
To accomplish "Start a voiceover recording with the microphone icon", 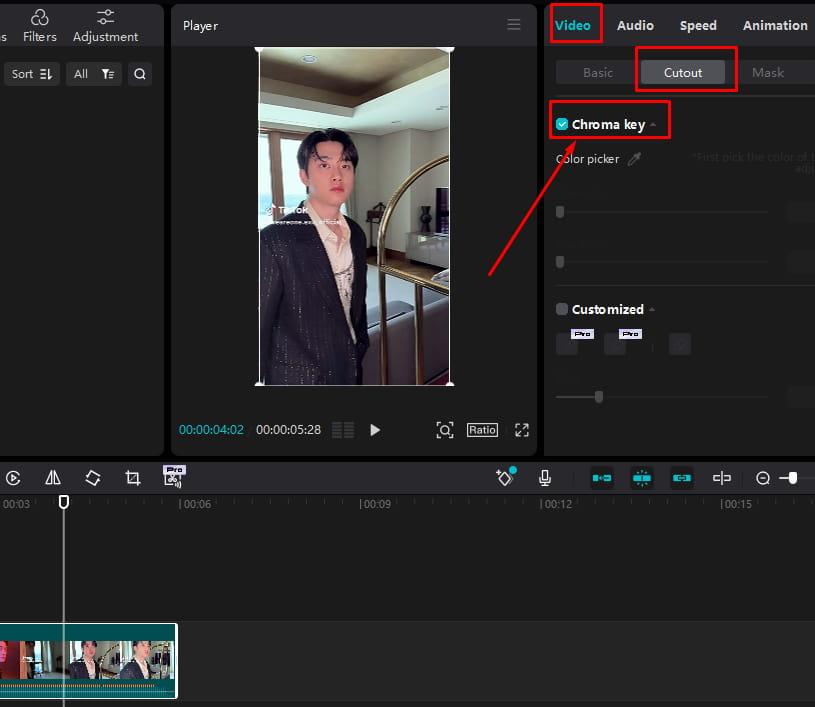I will click(544, 478).
